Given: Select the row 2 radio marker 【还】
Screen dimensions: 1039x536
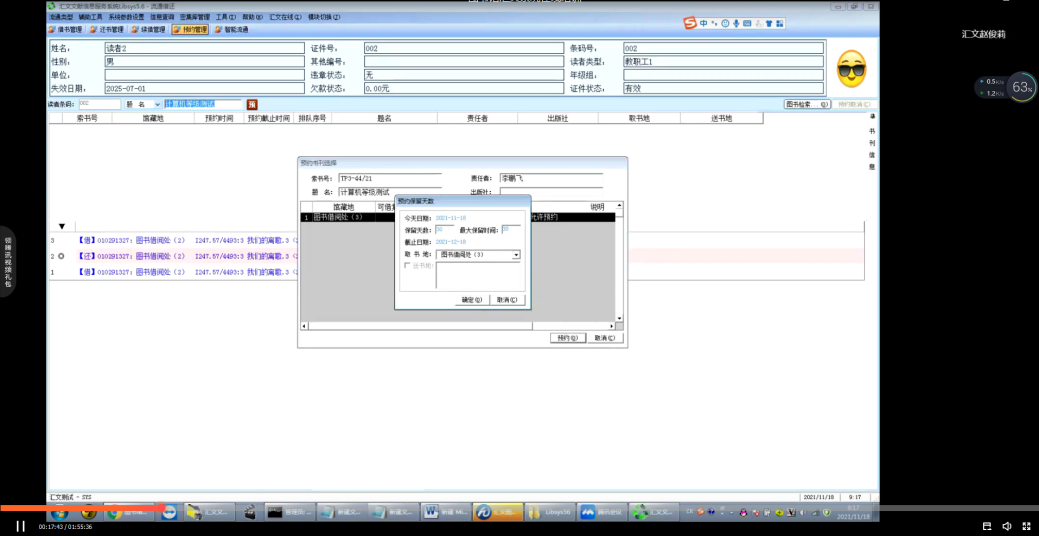Looking at the screenshot, I should point(60,256).
